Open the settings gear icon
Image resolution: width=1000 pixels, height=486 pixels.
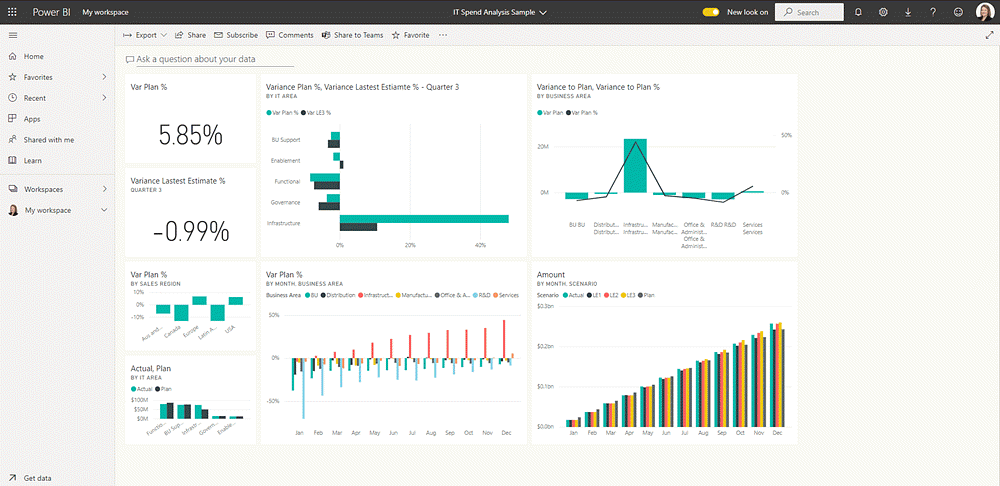click(883, 12)
